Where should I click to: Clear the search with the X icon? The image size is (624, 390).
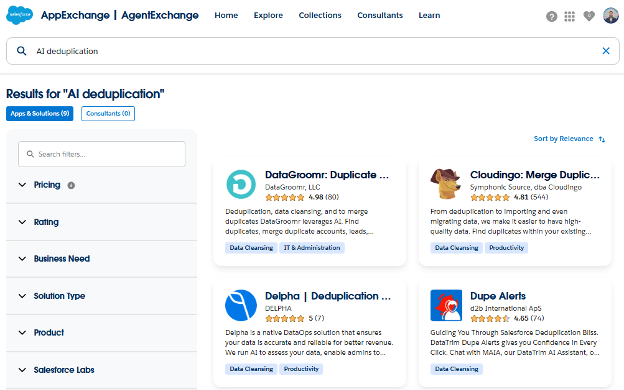coord(606,51)
